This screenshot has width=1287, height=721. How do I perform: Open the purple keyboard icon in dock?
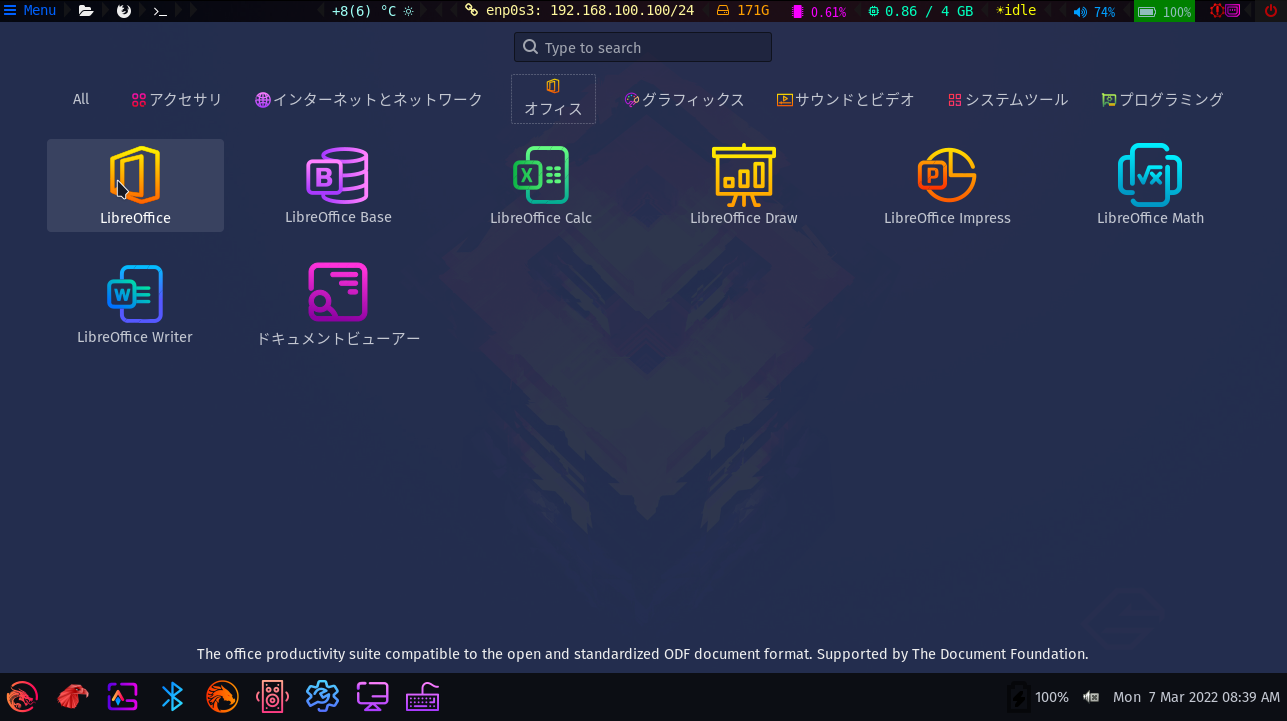422,696
